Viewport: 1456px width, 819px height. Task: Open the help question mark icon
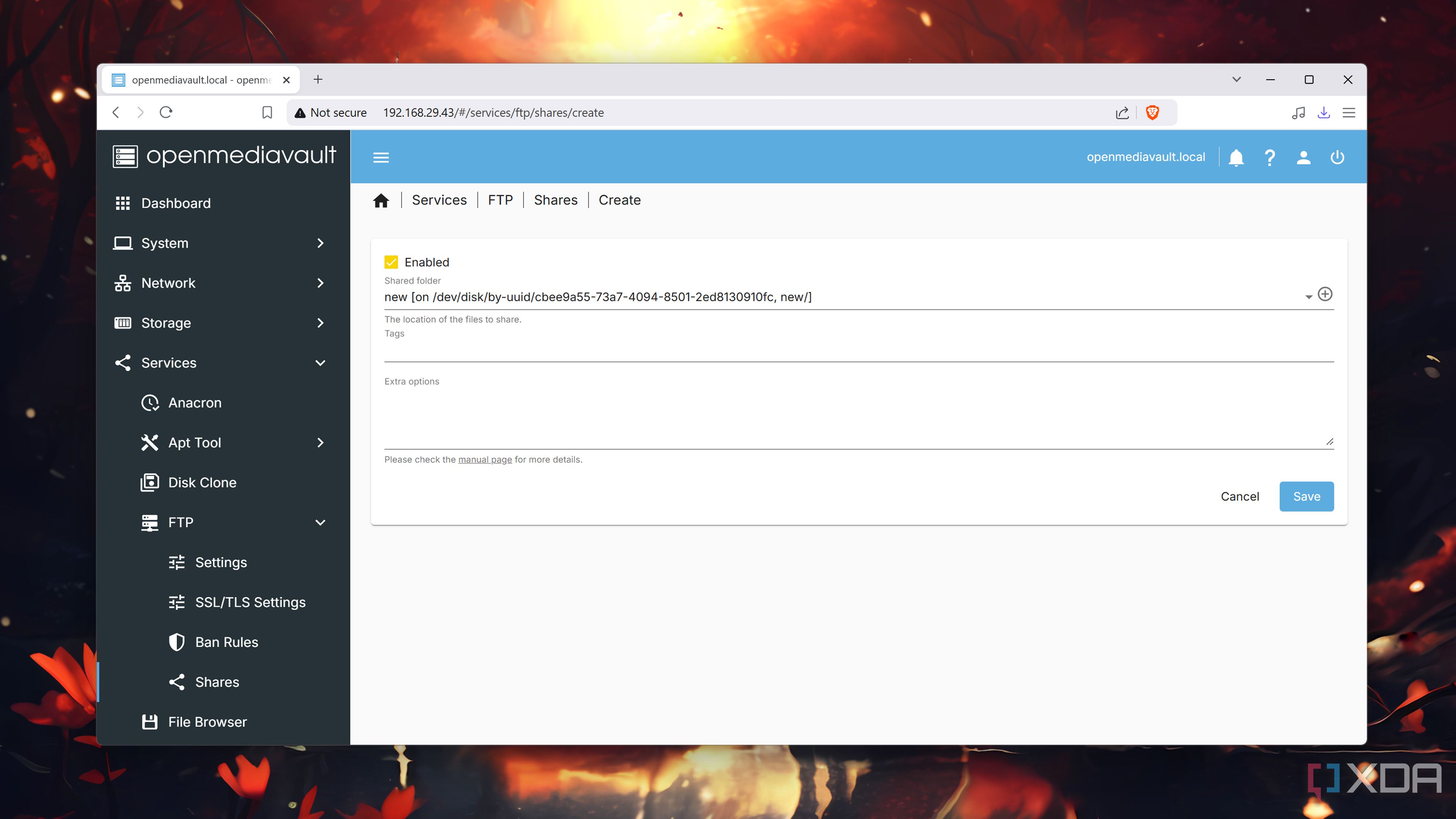coord(1269,157)
